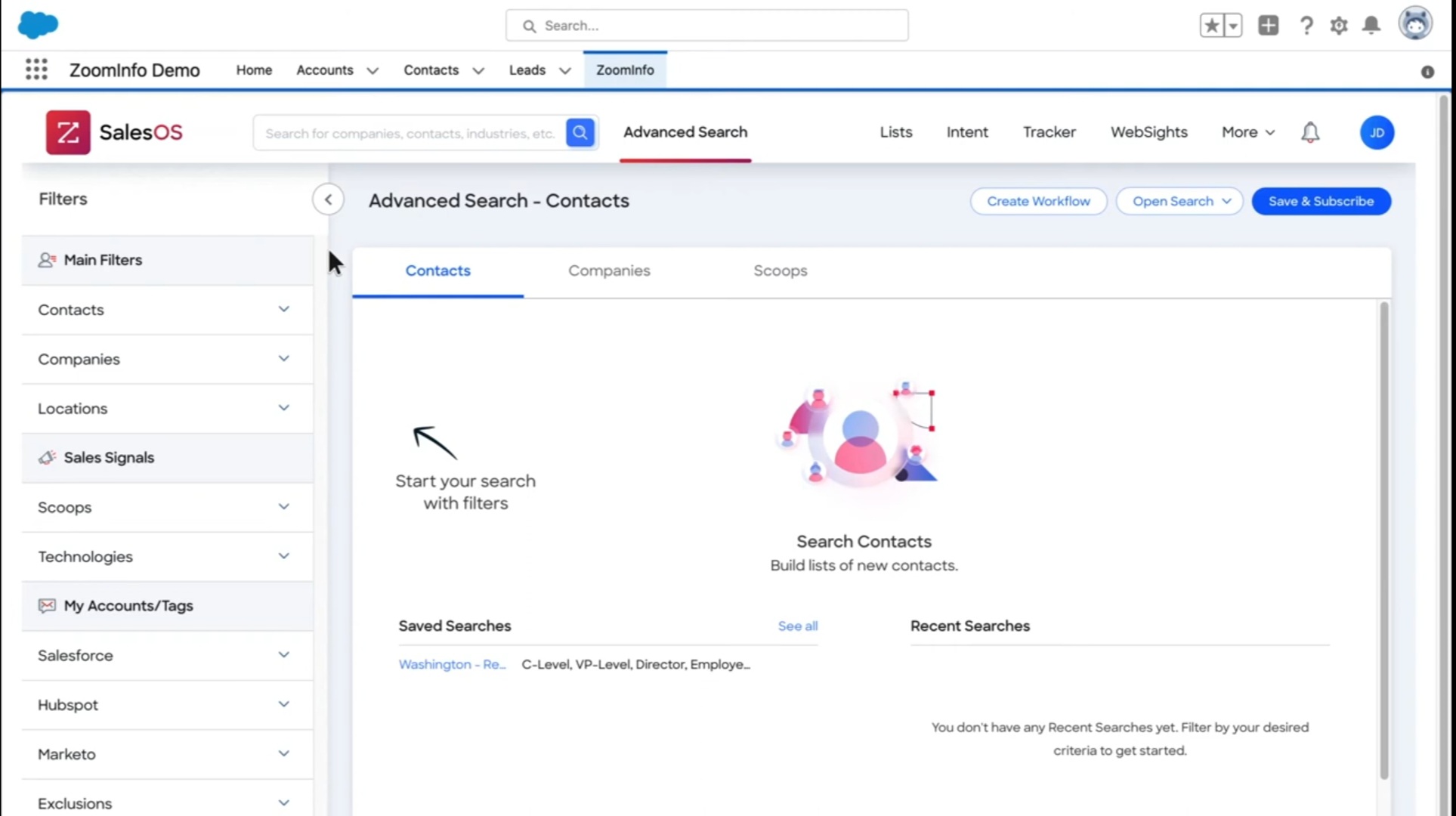
Task: Click the Create Workflow button
Action: point(1038,201)
